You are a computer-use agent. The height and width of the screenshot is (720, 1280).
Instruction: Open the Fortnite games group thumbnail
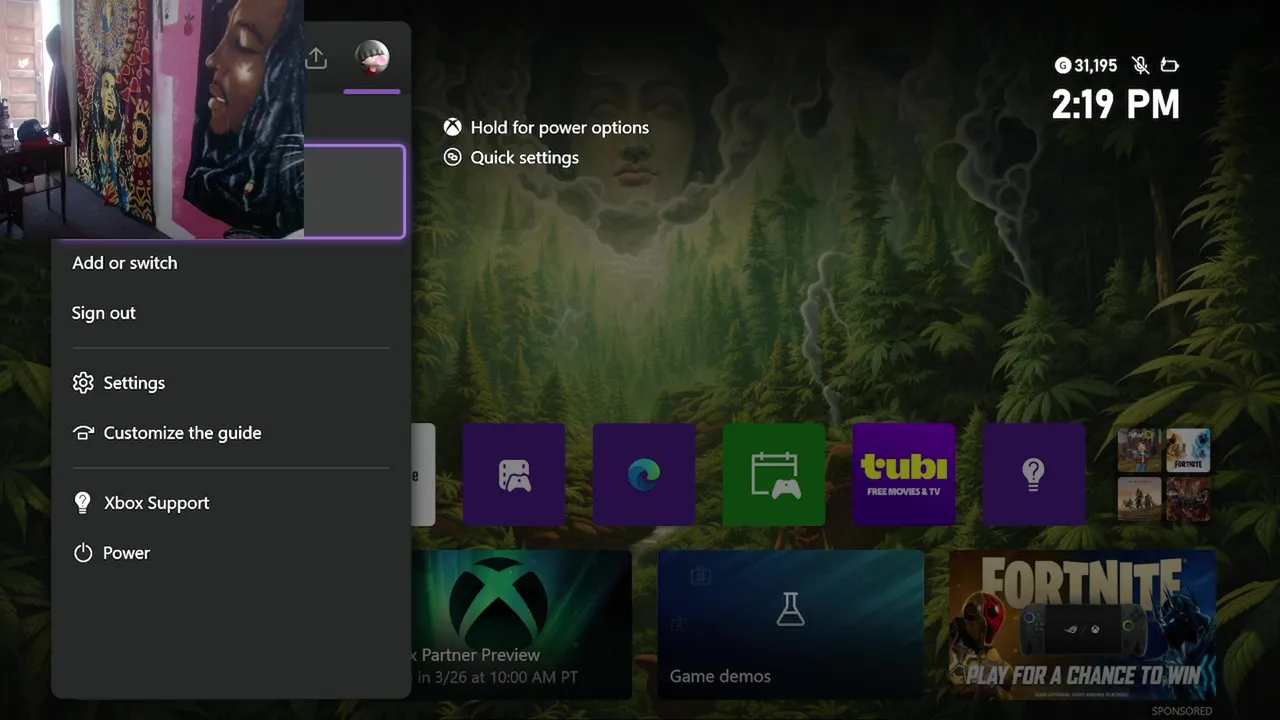1188,450
